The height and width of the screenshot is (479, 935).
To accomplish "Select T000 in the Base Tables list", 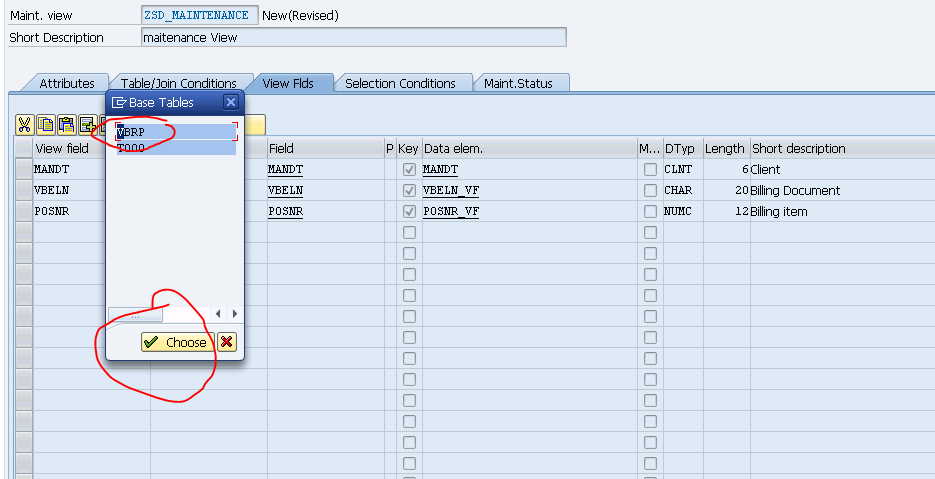I will tap(177, 148).
